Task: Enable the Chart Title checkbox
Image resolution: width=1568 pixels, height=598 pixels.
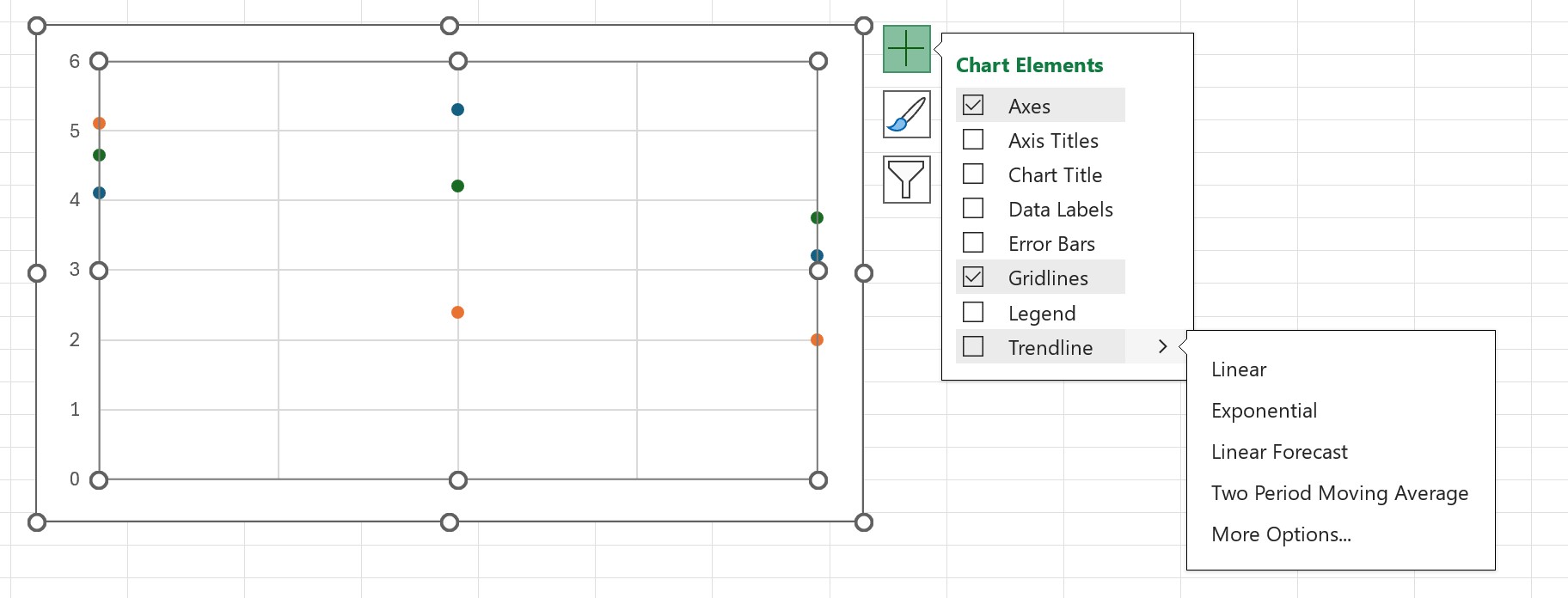Action: click(973, 174)
